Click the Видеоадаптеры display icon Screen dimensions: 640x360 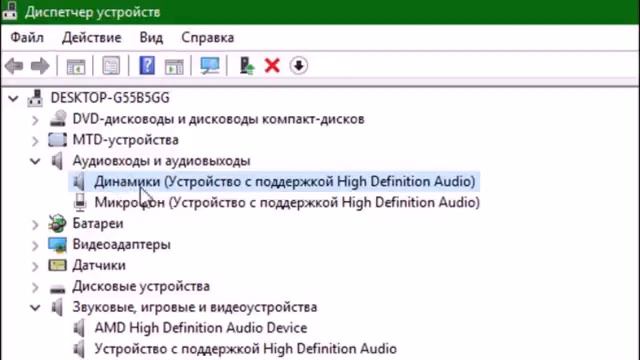click(57, 244)
